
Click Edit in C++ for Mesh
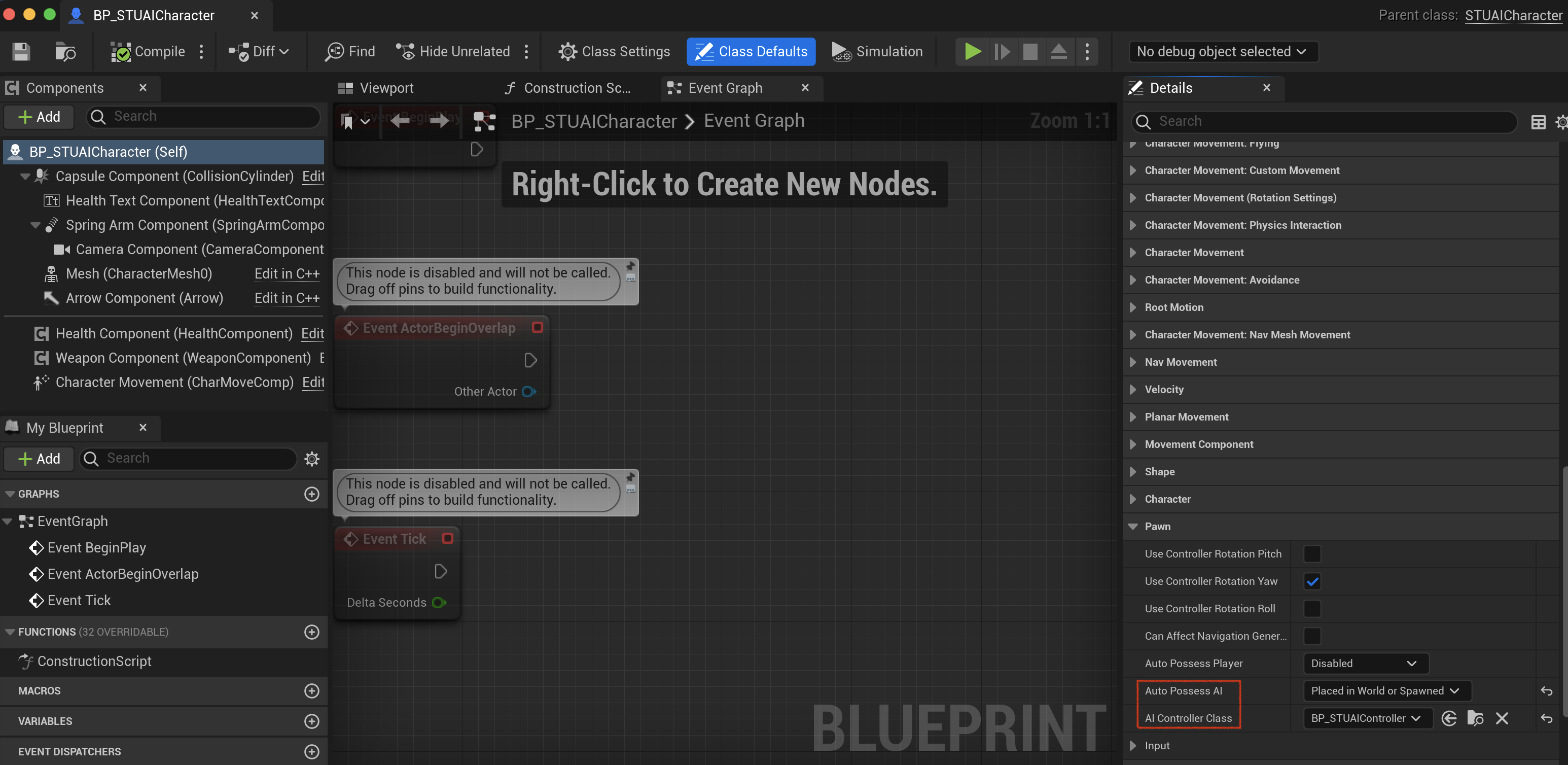coord(287,274)
